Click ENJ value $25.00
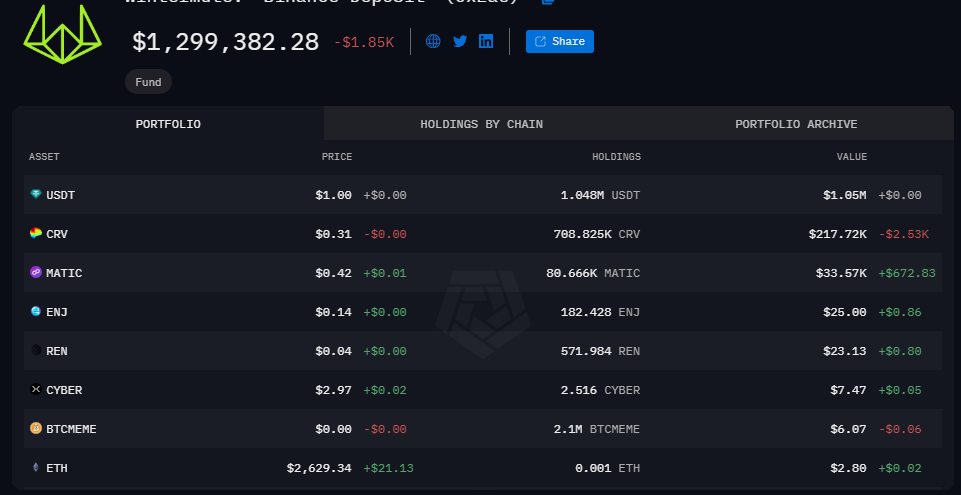961x495 pixels. coord(845,312)
